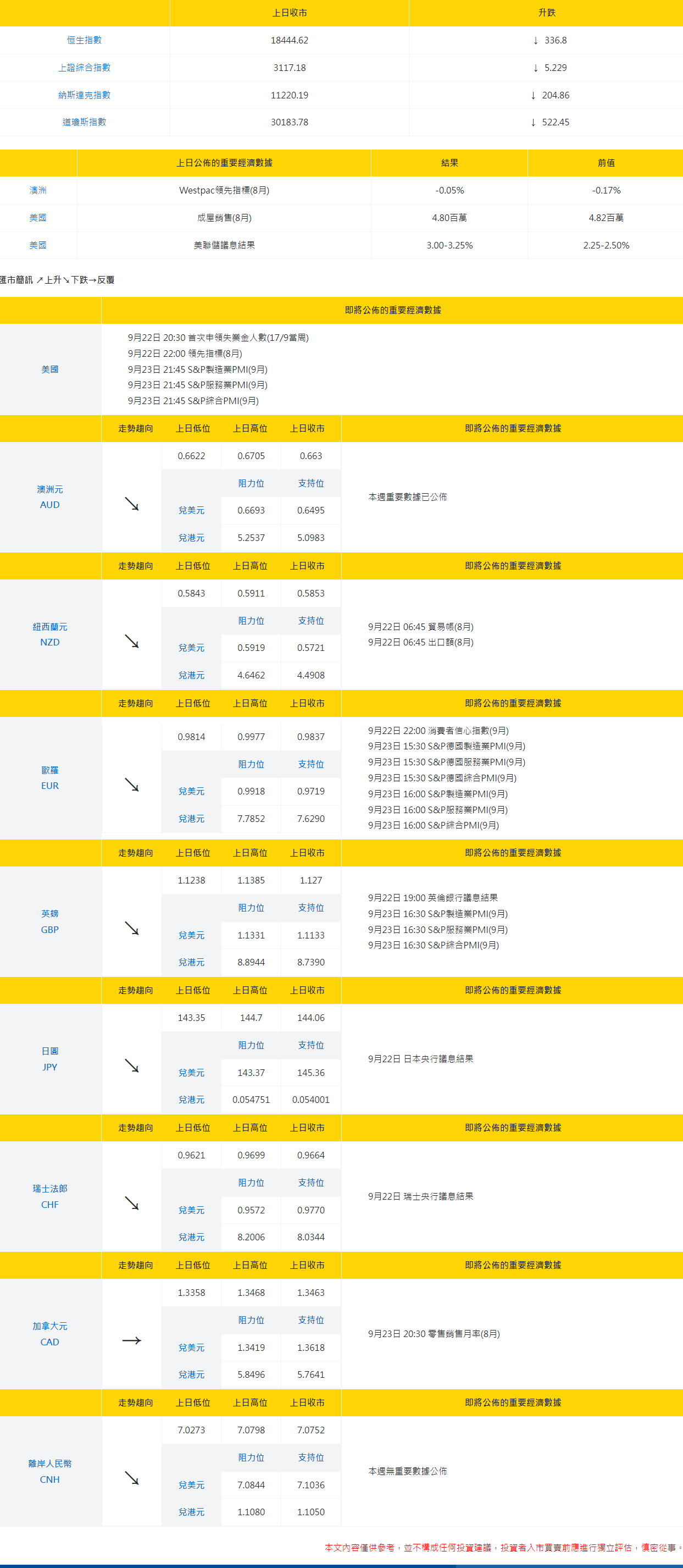
Task: Click the CAD sideways trend arrow
Action: pos(131,1340)
